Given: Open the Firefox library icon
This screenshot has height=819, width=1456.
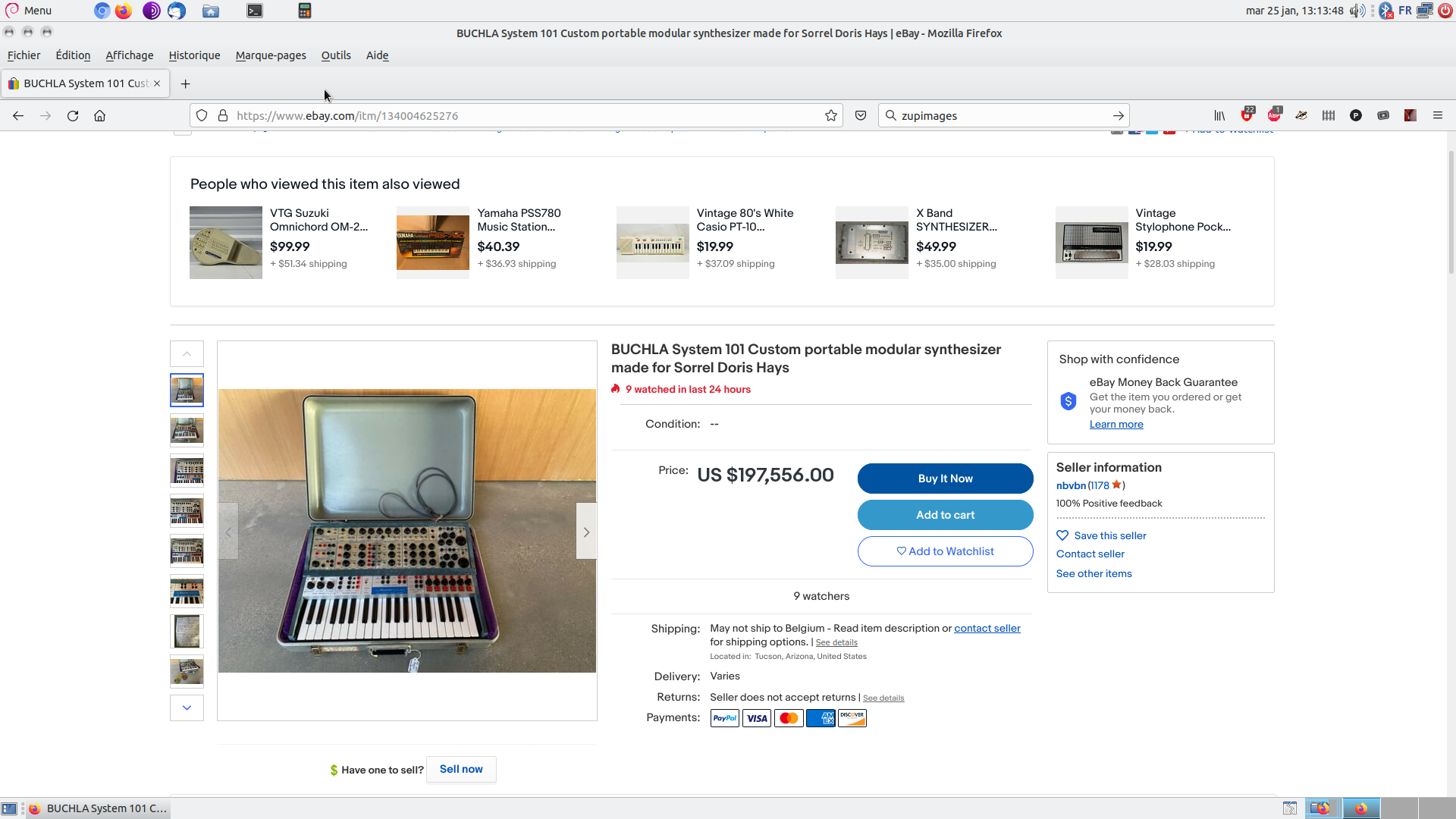Looking at the screenshot, I should click(x=1219, y=116).
